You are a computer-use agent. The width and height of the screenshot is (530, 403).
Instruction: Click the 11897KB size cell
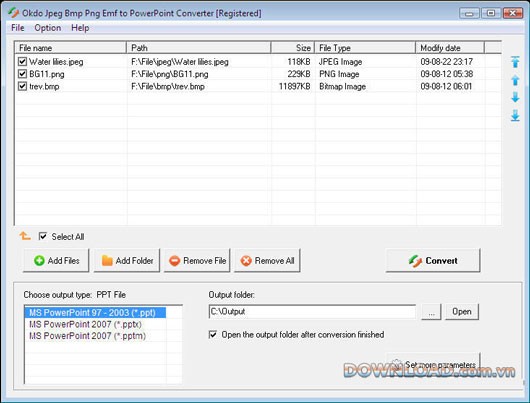294,86
